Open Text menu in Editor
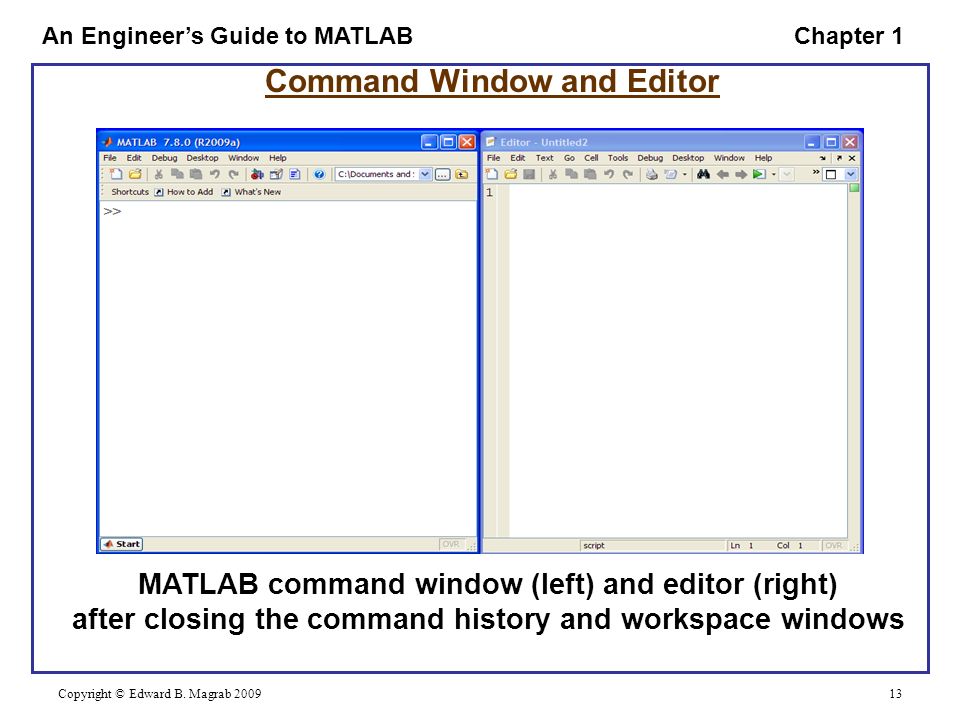Image resolution: width=960 pixels, height=720 pixels. point(545,158)
